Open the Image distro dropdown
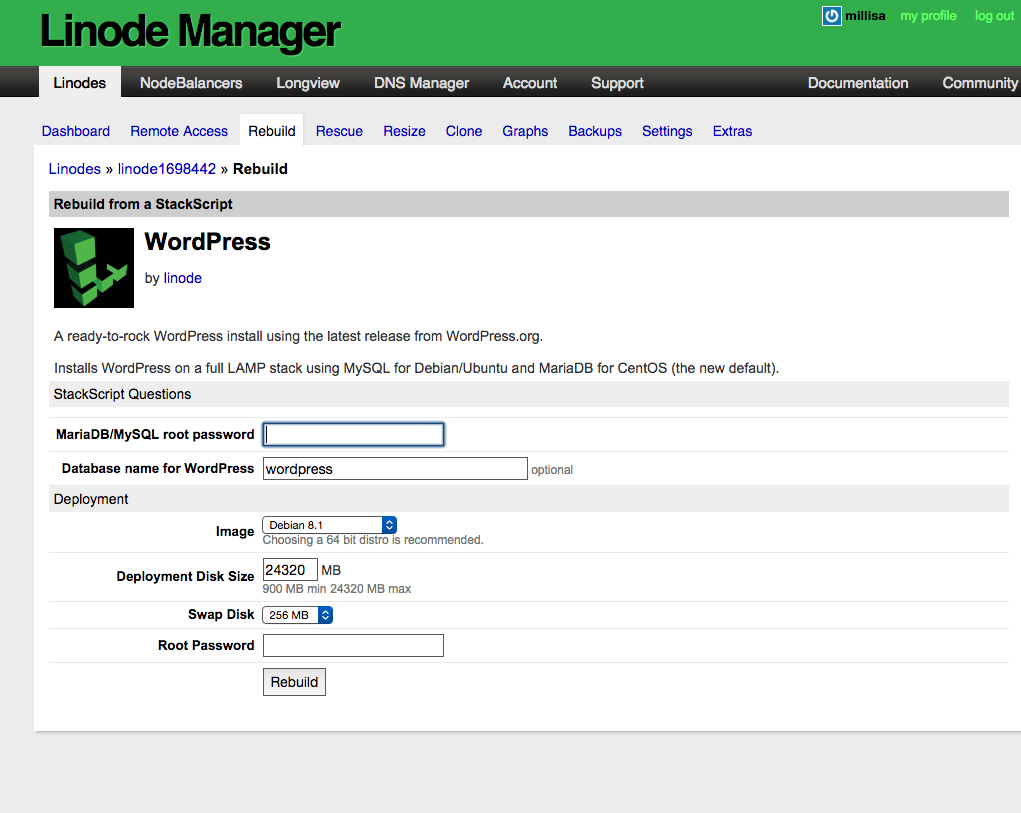 tap(329, 525)
